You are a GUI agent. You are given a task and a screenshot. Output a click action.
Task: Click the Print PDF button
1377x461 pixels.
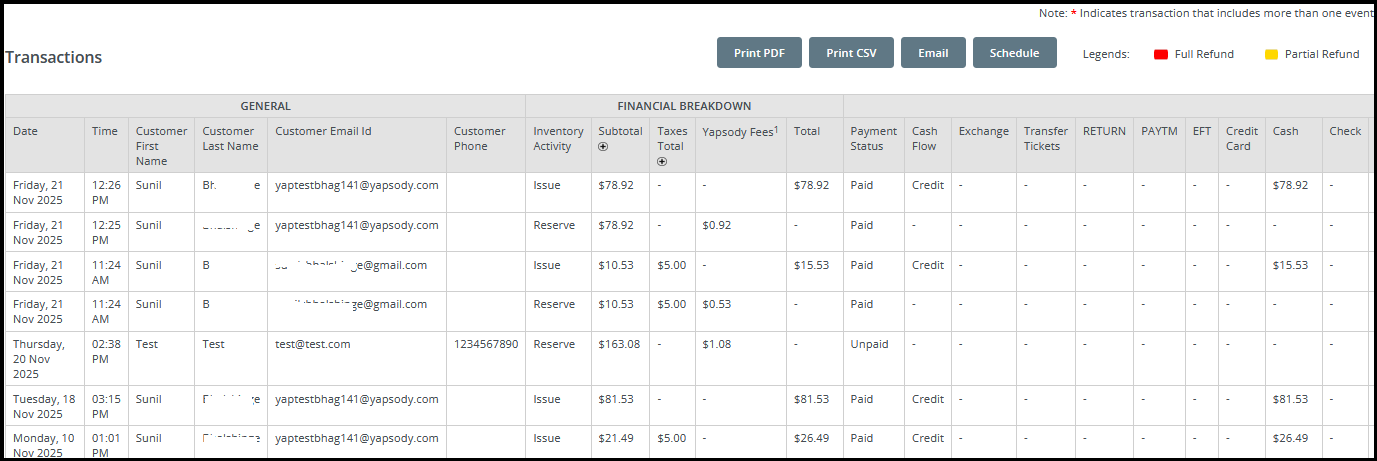(760, 53)
